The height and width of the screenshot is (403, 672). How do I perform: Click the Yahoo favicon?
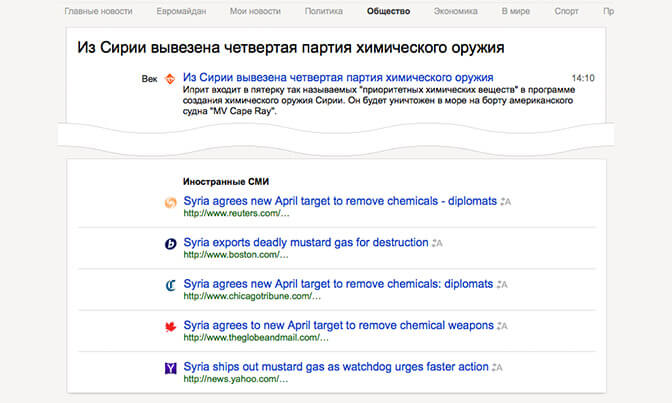coord(171,368)
